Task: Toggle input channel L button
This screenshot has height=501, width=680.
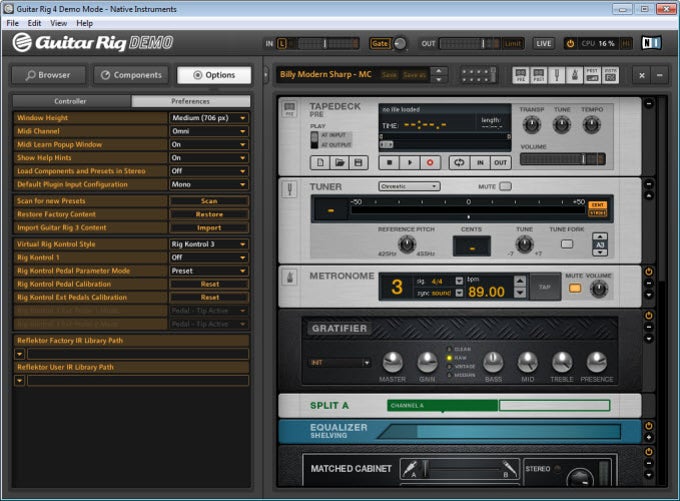Action: click(282, 43)
